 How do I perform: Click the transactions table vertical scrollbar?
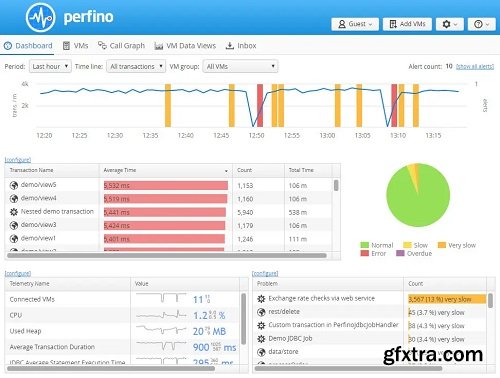point(336,185)
